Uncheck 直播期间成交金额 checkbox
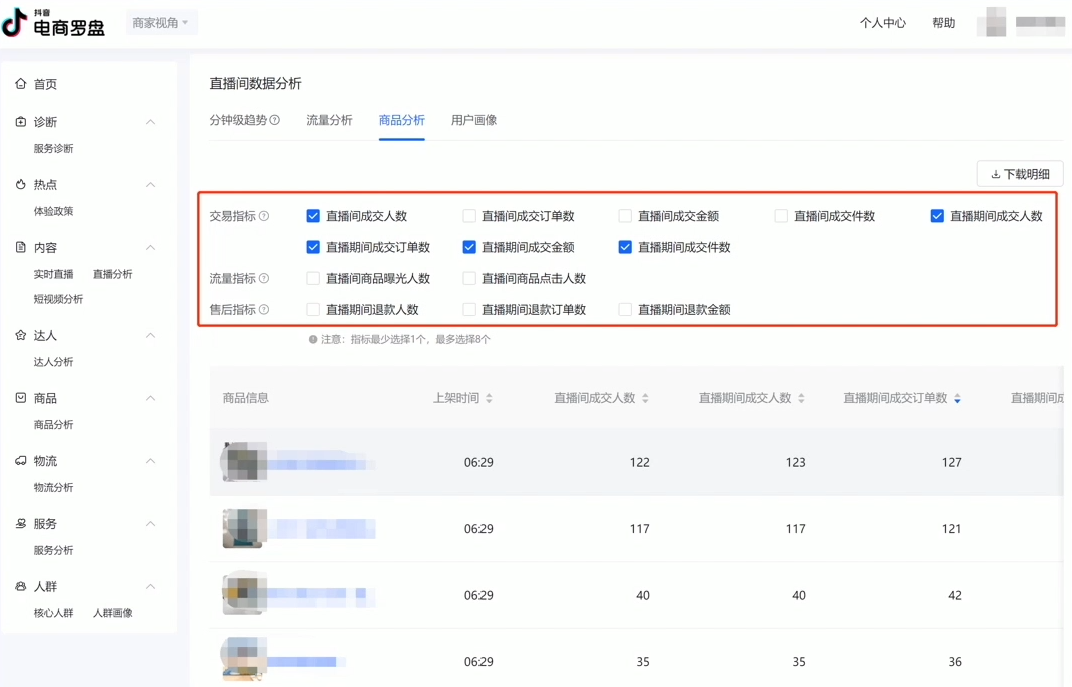Screen dimensions: 1072x687 coord(469,247)
